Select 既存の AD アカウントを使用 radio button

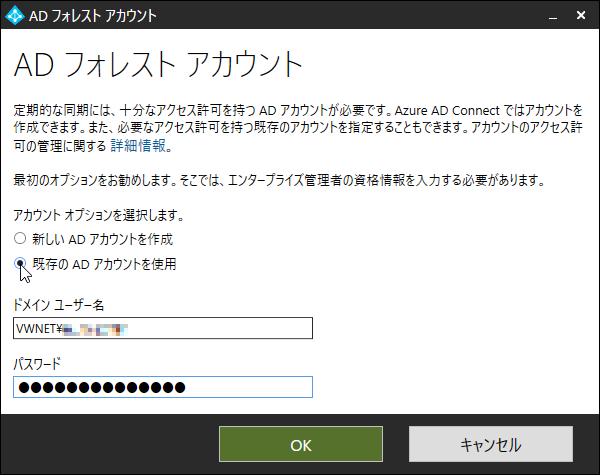pos(20,263)
